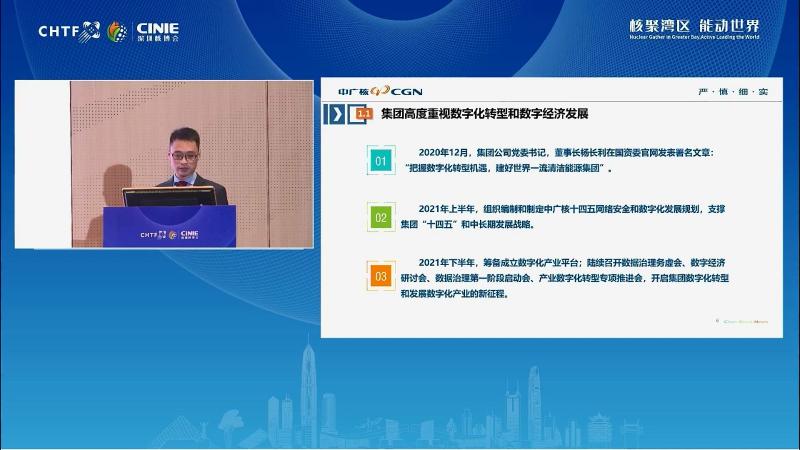Screen dimensions: 800x450
Task: Click the orange 03 numbered box
Action: click(380, 274)
